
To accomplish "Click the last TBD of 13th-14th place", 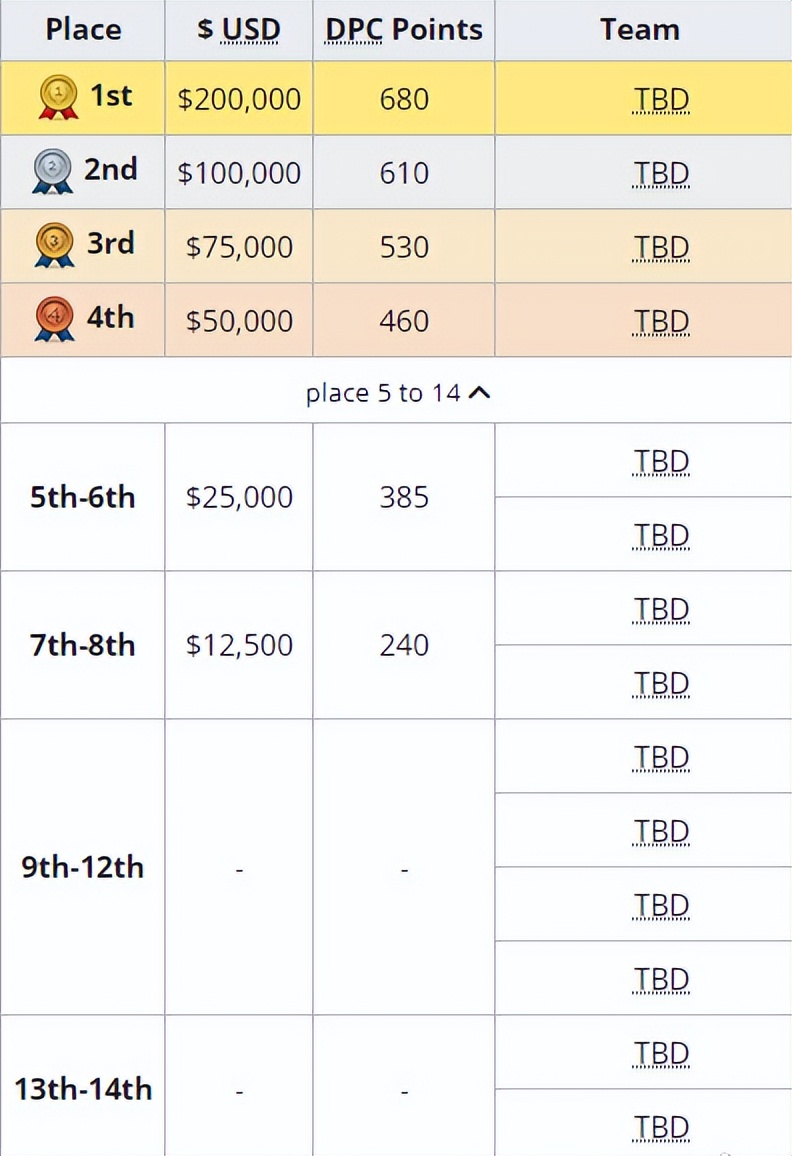I will (661, 1127).
